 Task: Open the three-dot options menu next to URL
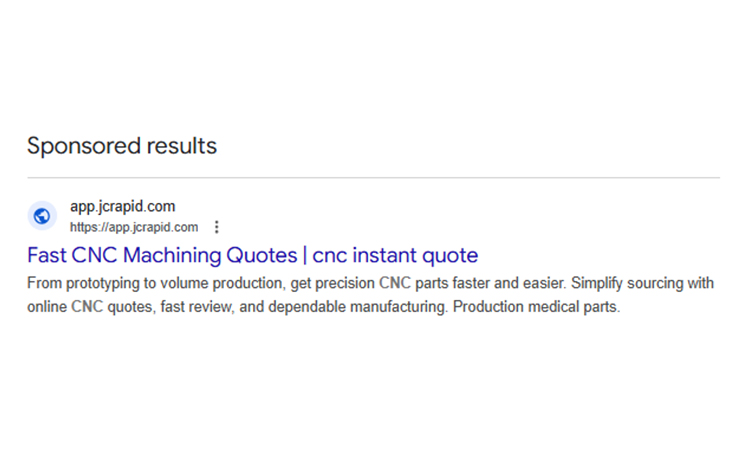tap(217, 227)
